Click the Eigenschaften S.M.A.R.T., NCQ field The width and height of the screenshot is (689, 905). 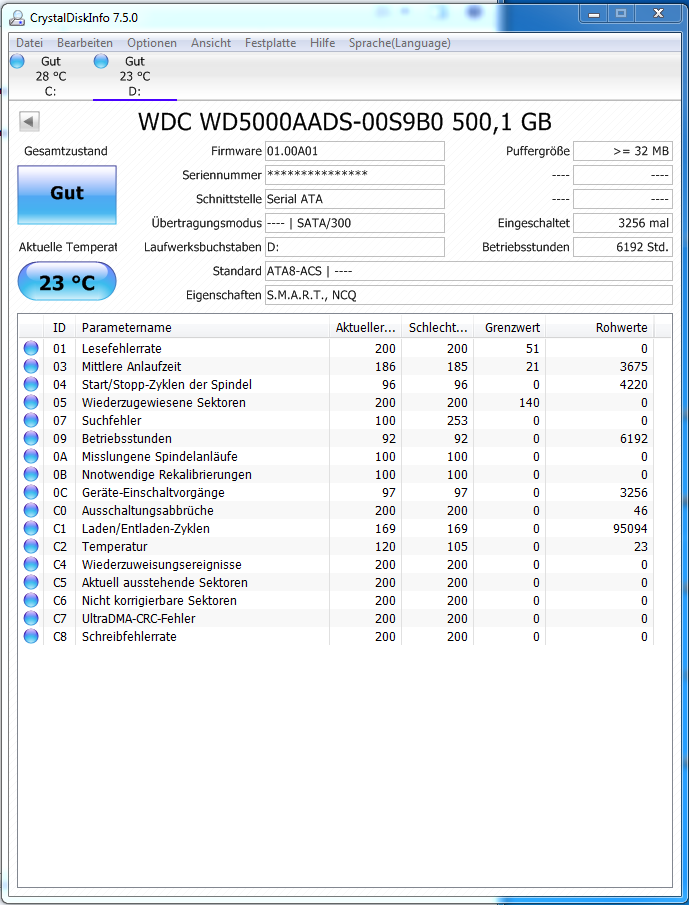pyautogui.click(x=469, y=295)
